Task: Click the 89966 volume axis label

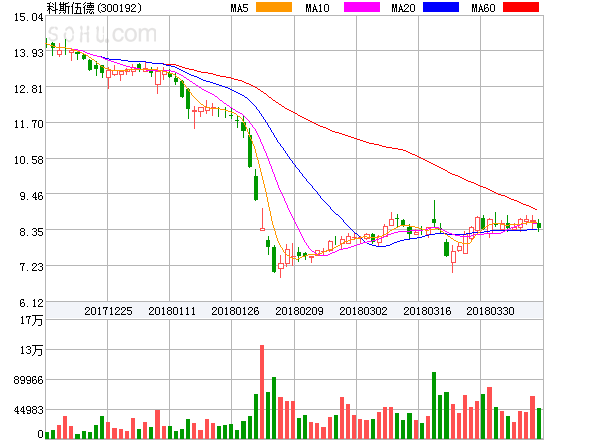Action: [29, 380]
